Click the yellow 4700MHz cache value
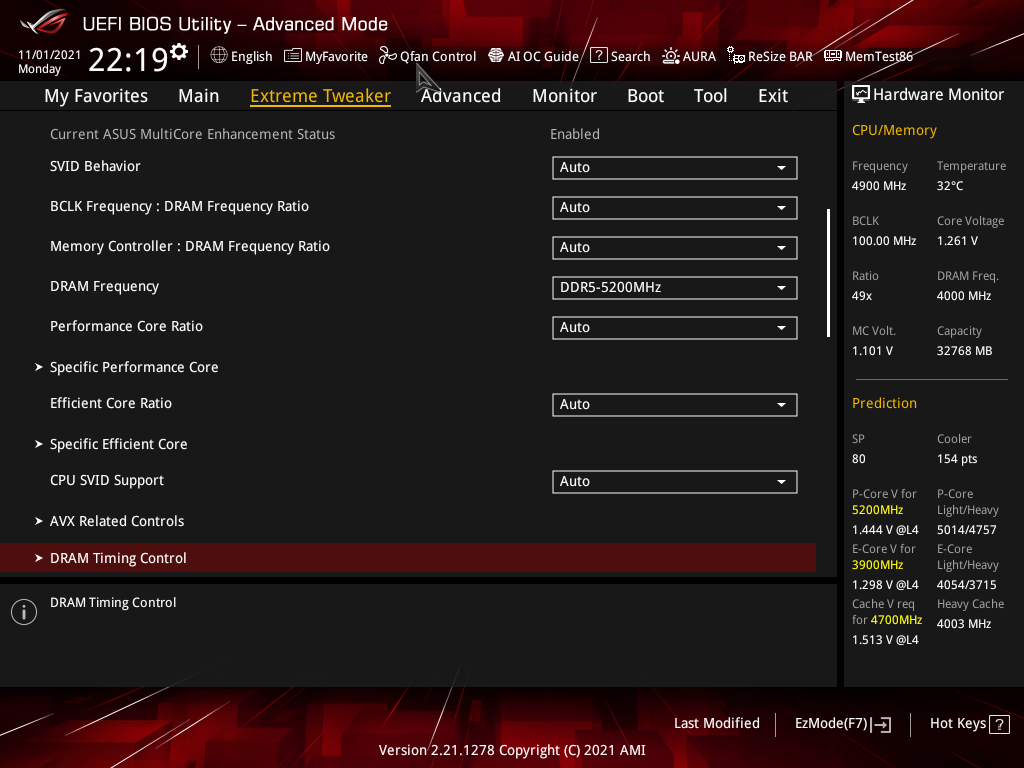This screenshot has width=1024, height=768. pyautogui.click(x=896, y=620)
